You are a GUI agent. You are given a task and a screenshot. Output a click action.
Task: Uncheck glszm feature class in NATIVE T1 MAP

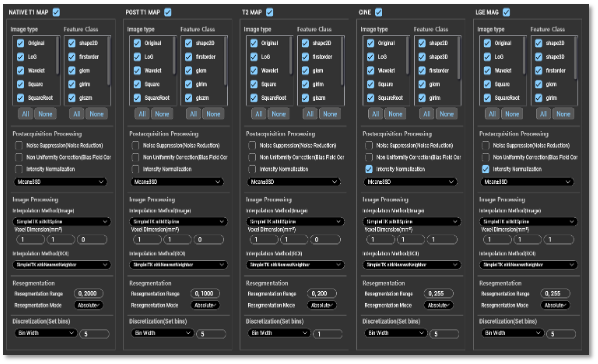pyautogui.click(x=72, y=98)
